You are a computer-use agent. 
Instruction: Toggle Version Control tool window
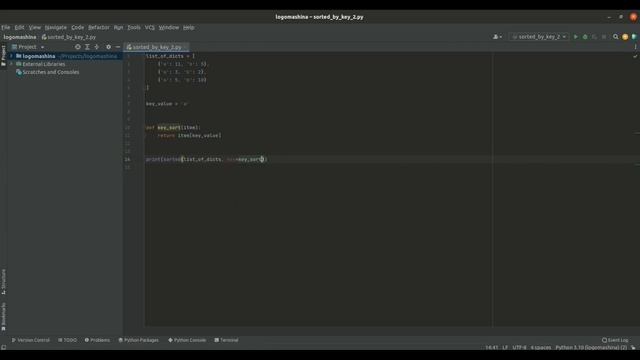tap(31, 340)
